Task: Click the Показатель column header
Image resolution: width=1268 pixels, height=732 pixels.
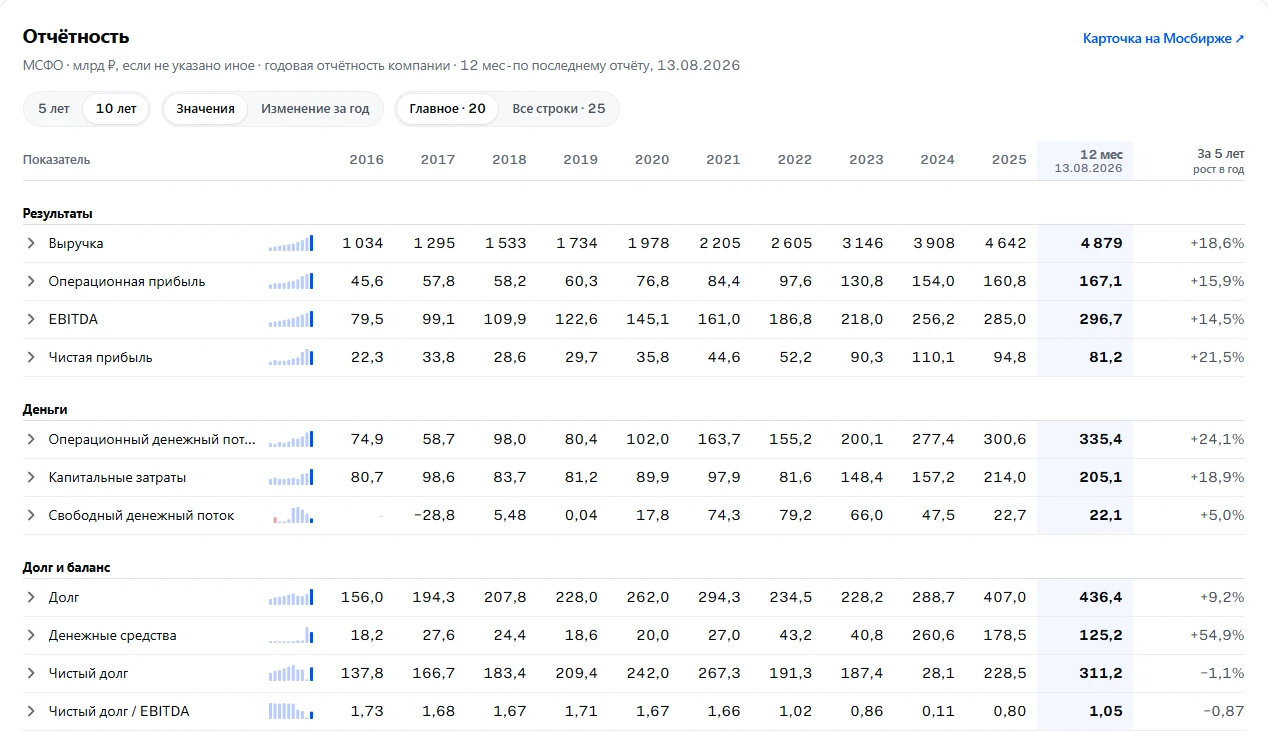Action: pyautogui.click(x=56, y=160)
